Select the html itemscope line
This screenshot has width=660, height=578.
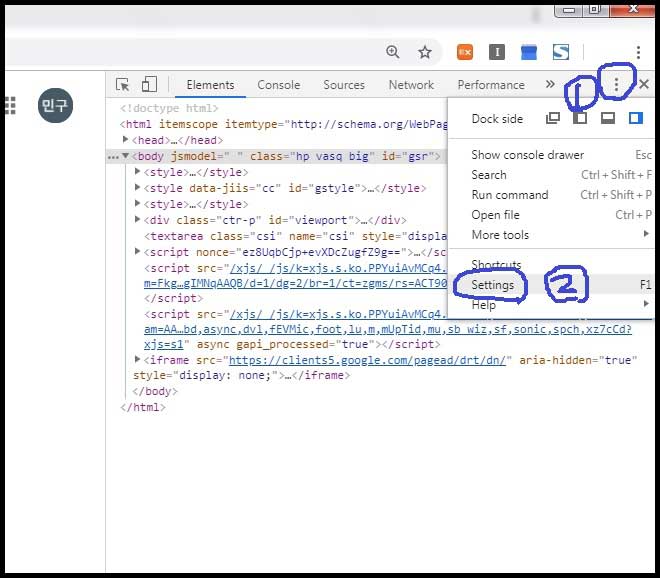click(x=283, y=124)
